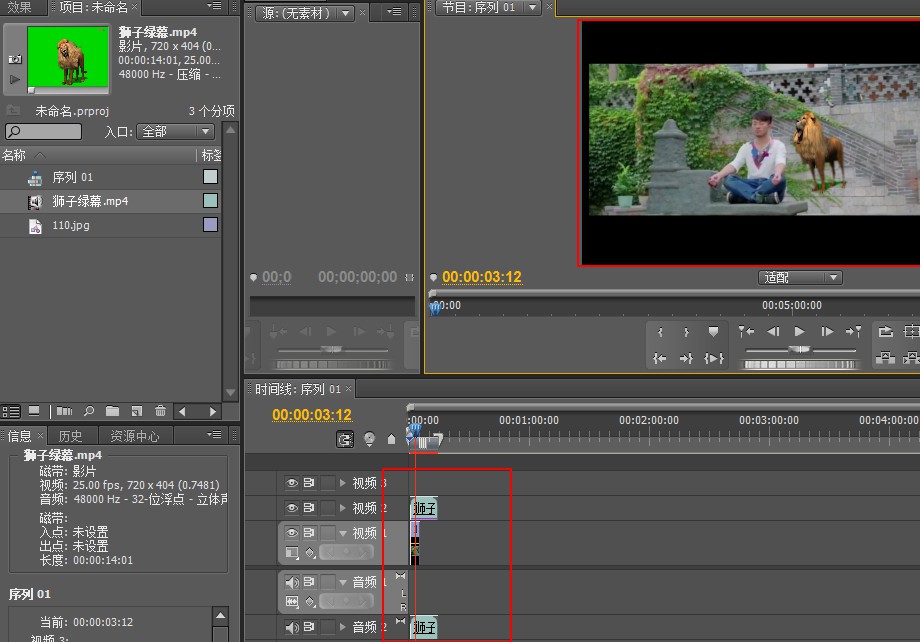This screenshot has height=642, width=920.
Task: Step forward one frame in program monitor
Action: point(827,332)
